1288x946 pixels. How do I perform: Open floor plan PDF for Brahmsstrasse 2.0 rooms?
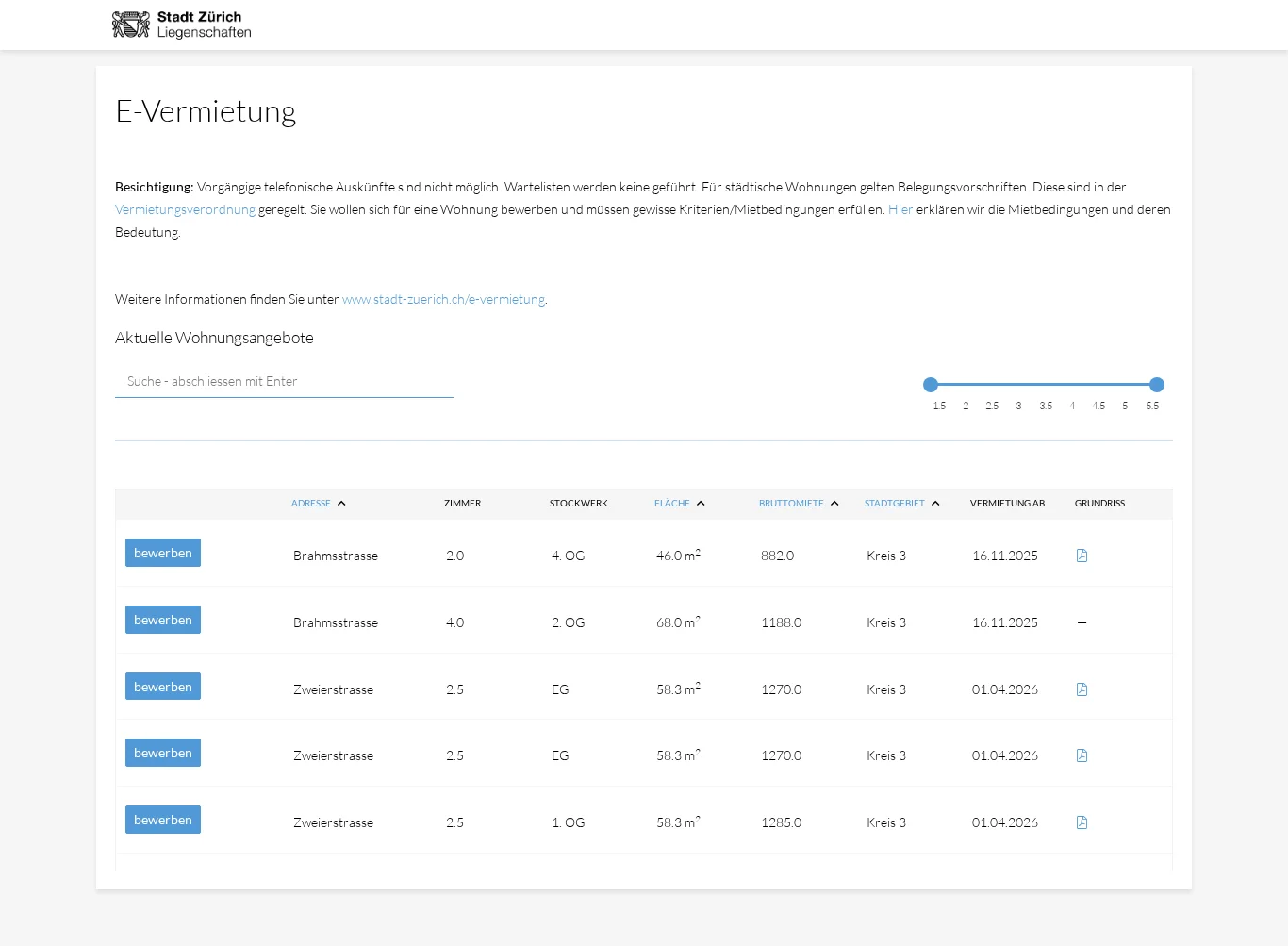coord(1082,556)
